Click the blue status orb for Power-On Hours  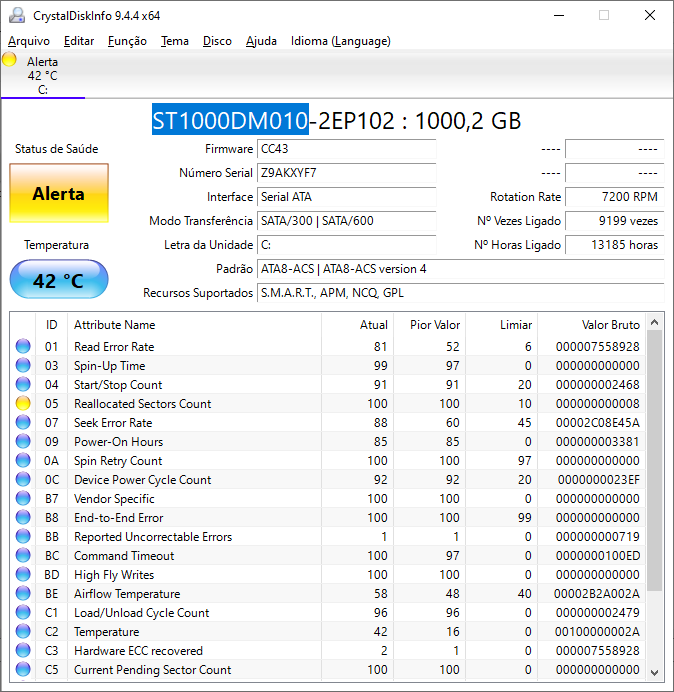tap(23, 441)
